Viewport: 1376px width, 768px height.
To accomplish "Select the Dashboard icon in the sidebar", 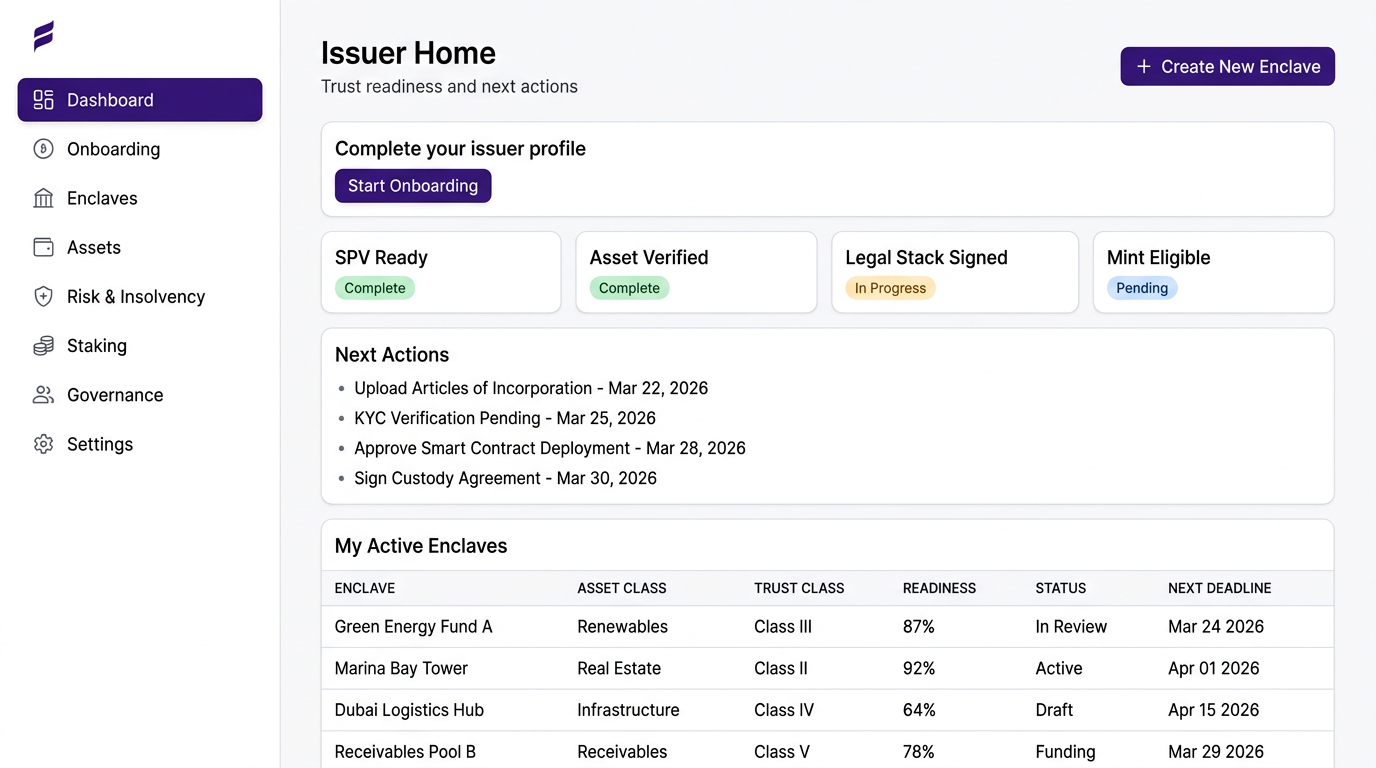I will [x=42, y=100].
